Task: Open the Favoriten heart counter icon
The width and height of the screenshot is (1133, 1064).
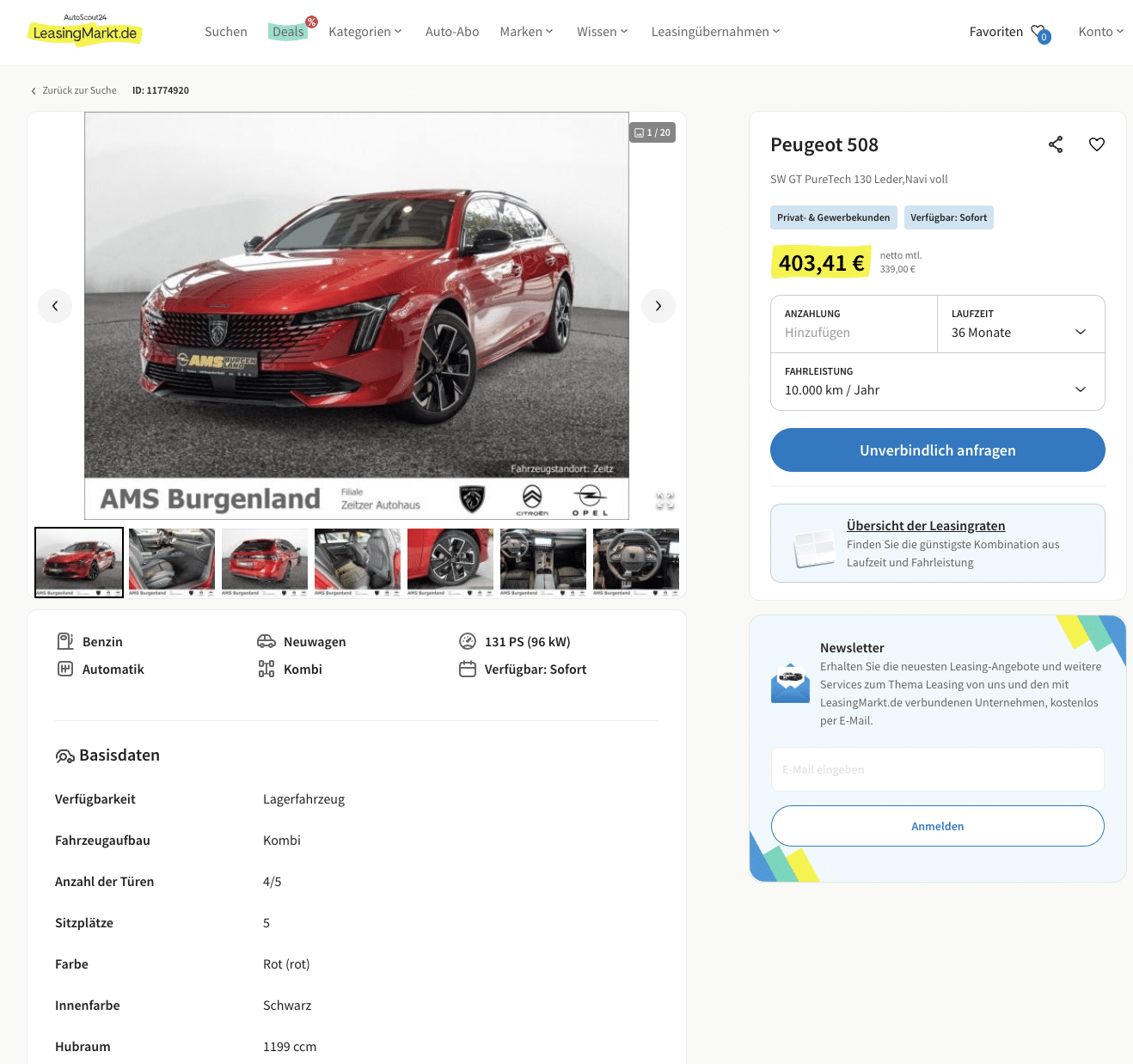Action: (1040, 33)
